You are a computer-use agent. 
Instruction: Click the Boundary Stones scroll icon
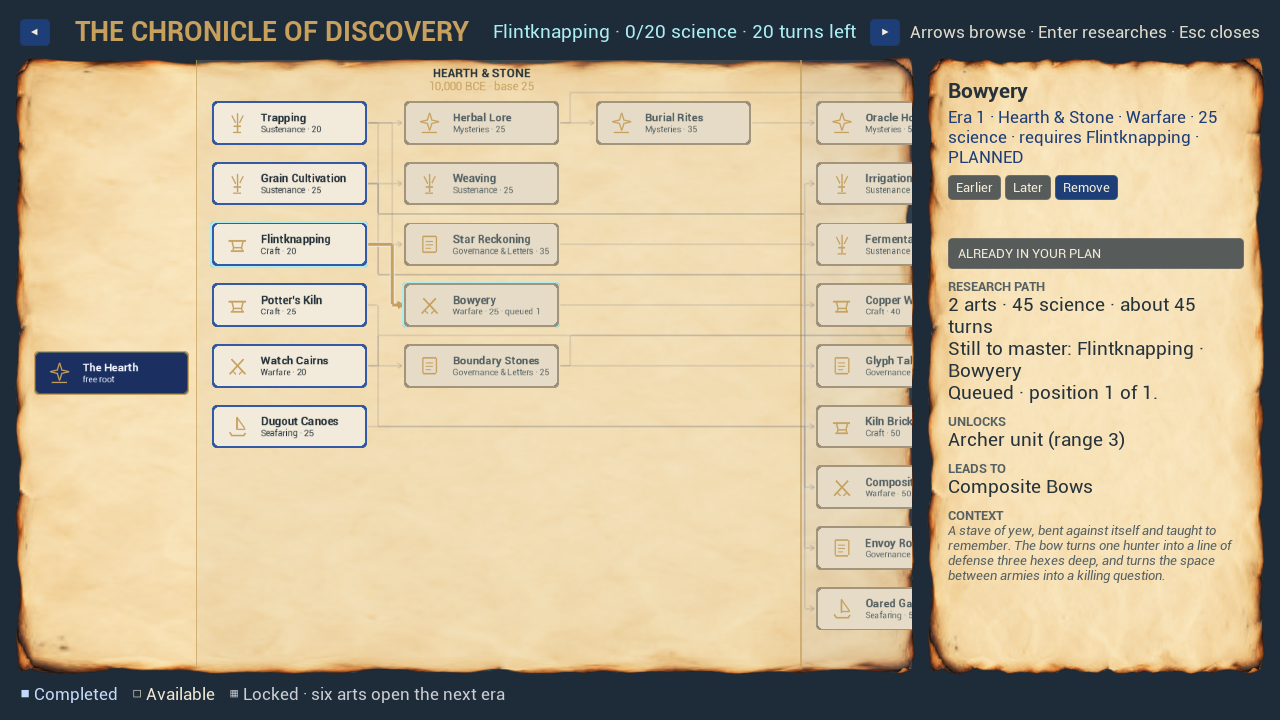pyautogui.click(x=429, y=366)
